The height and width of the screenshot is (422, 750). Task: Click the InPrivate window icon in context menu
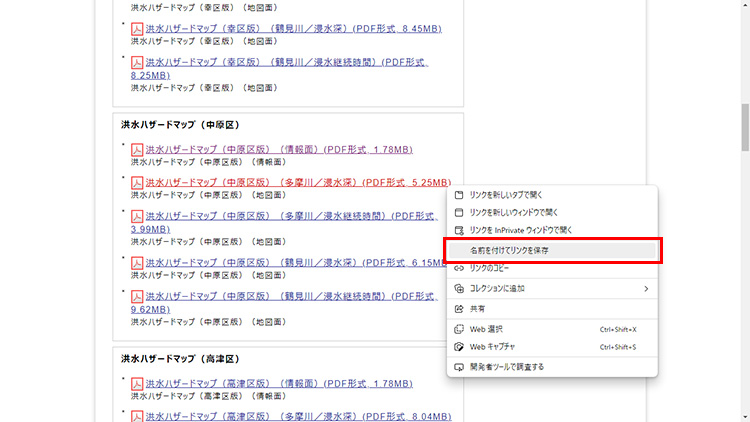click(460, 229)
